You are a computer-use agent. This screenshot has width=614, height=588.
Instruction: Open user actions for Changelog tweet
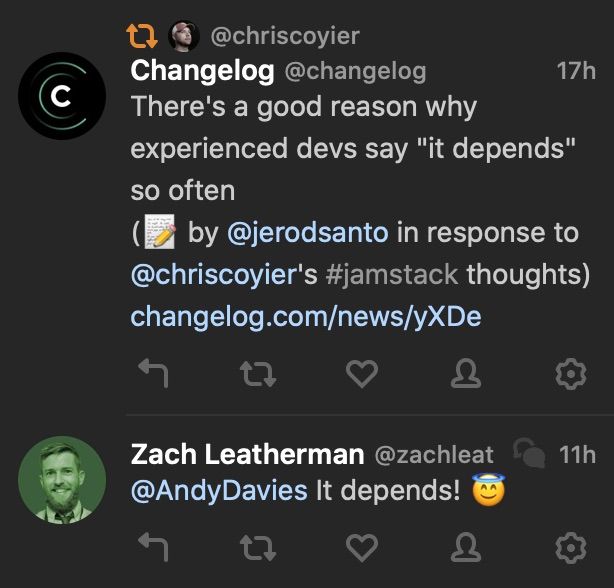[467, 375]
